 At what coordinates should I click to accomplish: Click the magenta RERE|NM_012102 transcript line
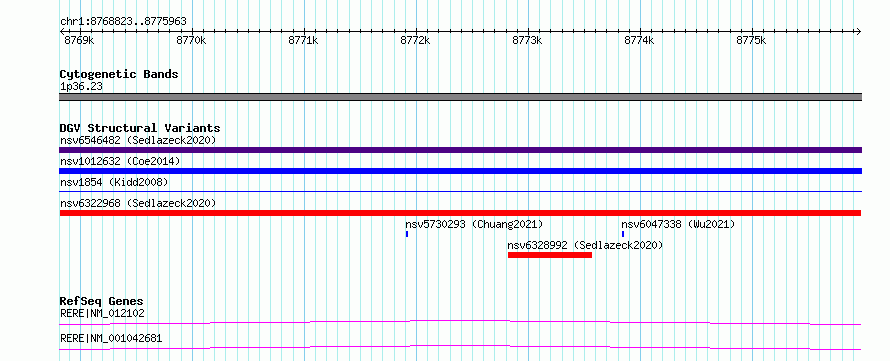pyautogui.click(x=460, y=322)
